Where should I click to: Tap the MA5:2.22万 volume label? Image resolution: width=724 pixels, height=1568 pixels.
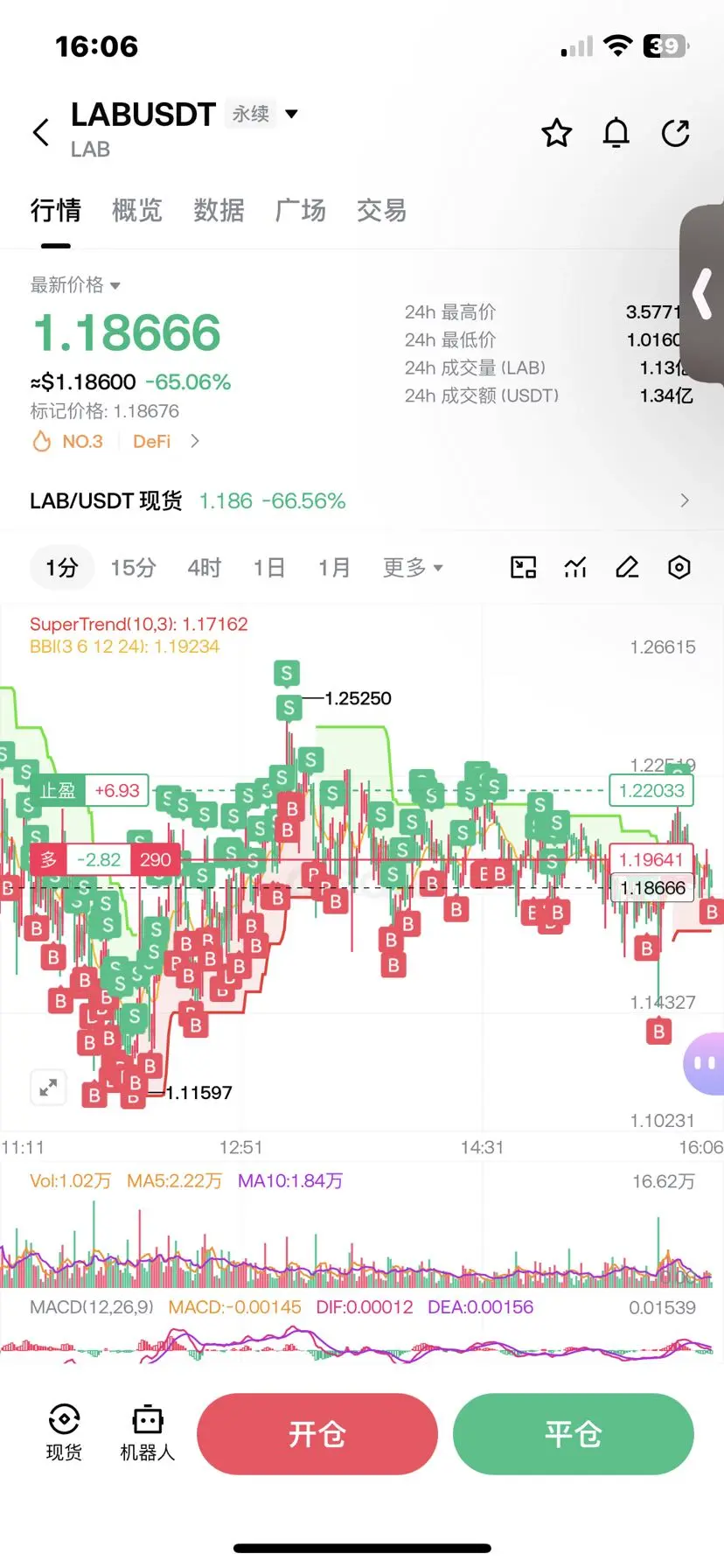coord(174,1181)
